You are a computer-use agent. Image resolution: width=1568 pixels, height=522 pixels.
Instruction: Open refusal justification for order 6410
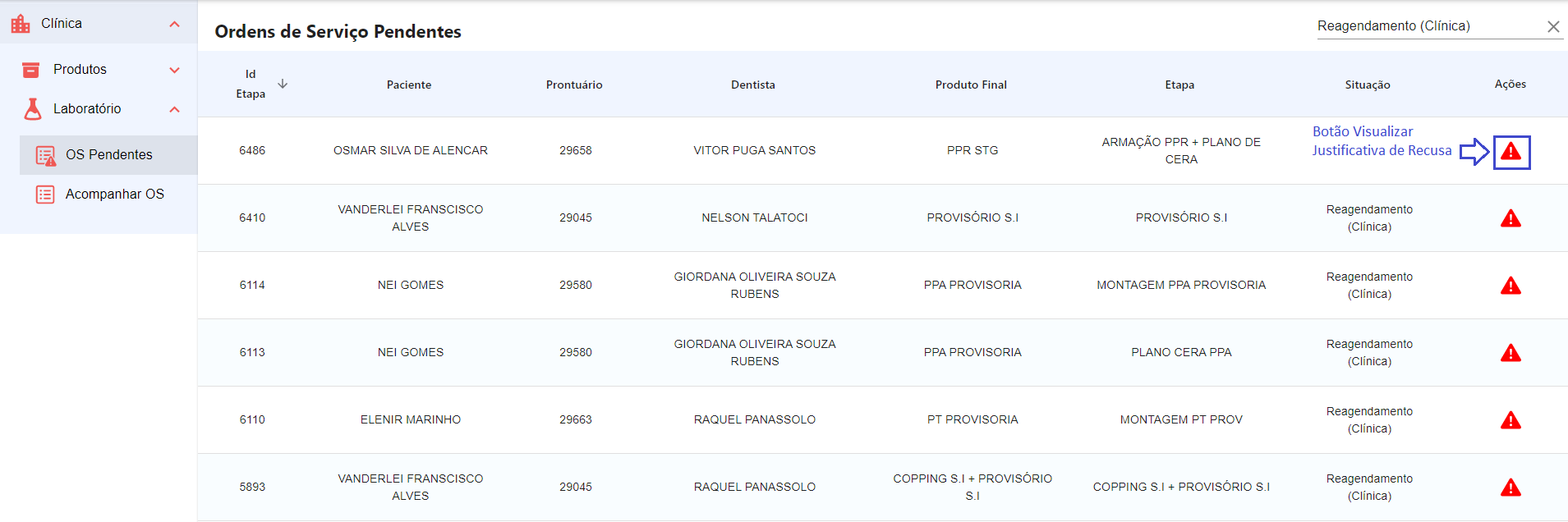pyautogui.click(x=1511, y=219)
